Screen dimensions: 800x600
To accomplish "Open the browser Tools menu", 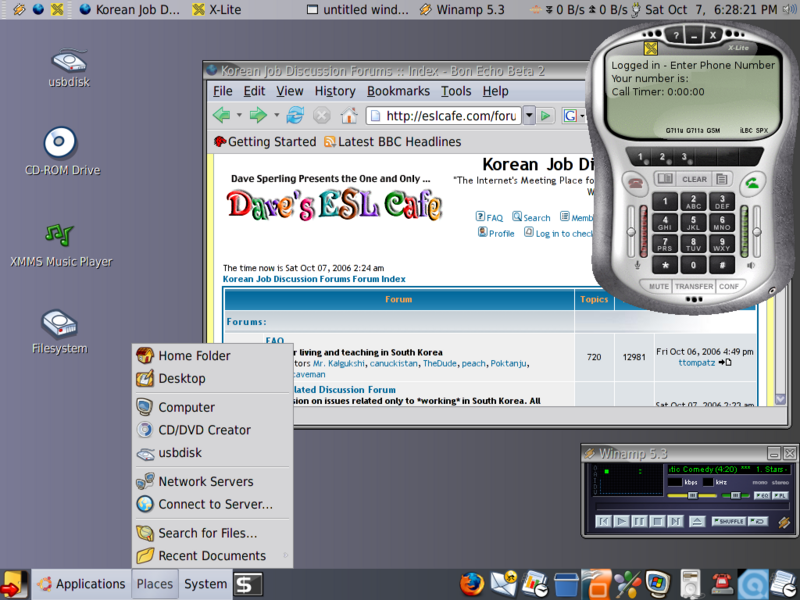I will (456, 91).
